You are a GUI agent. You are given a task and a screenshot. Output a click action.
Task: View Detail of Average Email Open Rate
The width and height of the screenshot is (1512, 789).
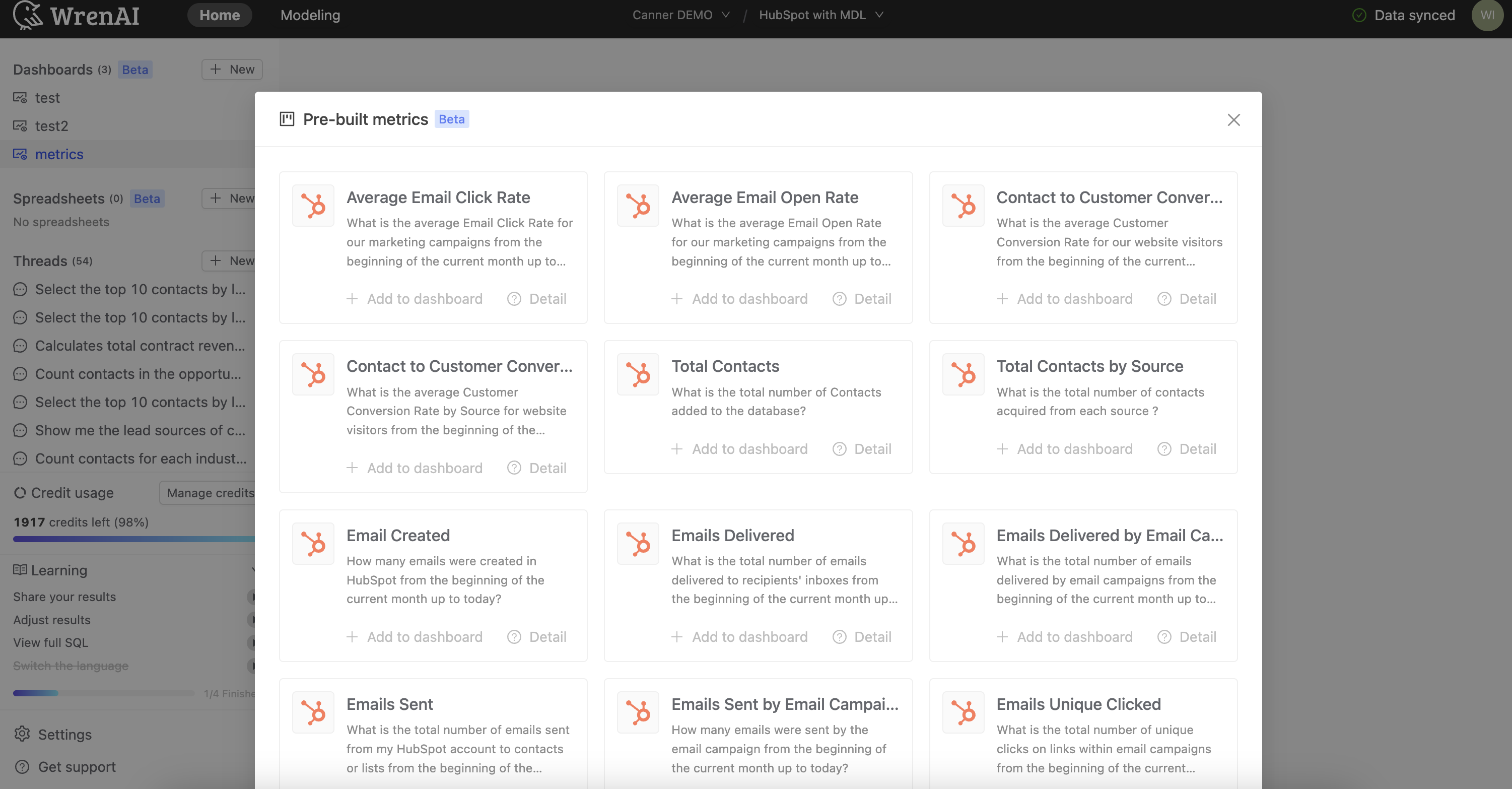(862, 299)
